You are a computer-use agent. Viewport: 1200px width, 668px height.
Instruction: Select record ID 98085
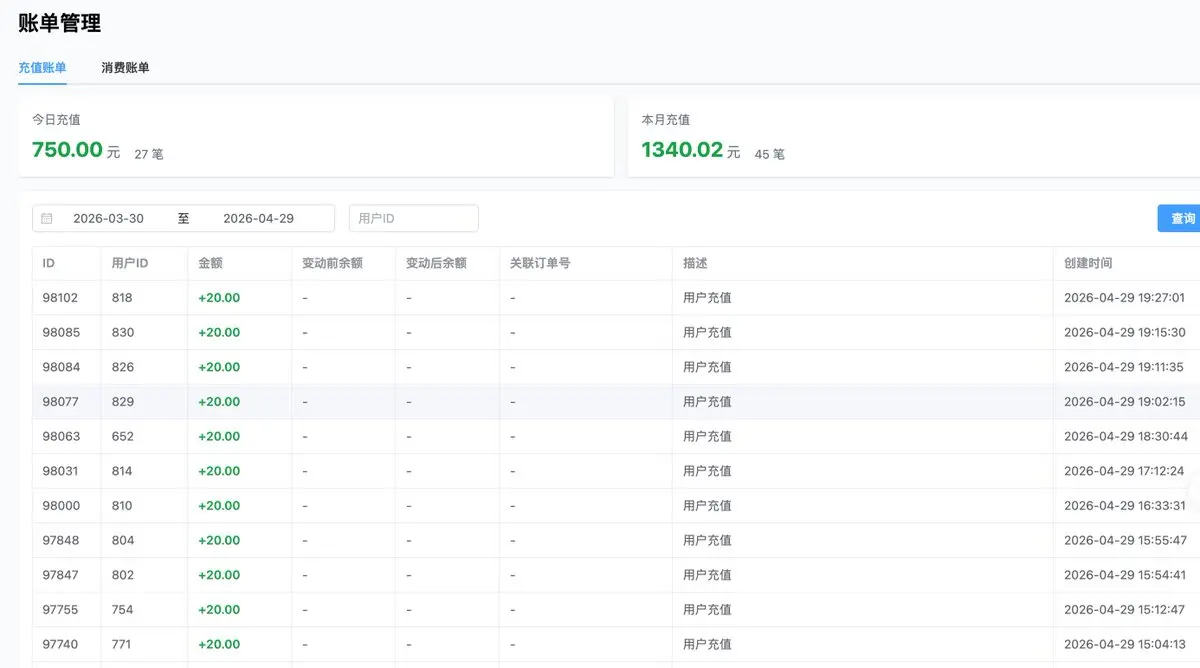coord(61,332)
